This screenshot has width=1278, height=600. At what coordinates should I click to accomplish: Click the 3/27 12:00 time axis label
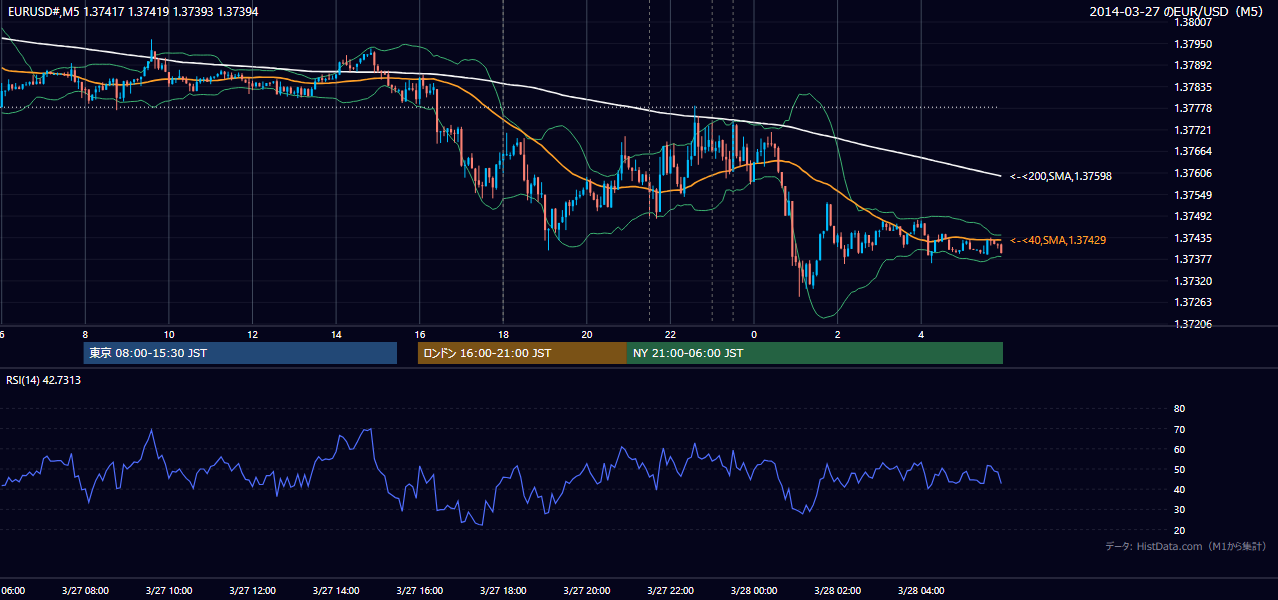point(252,590)
